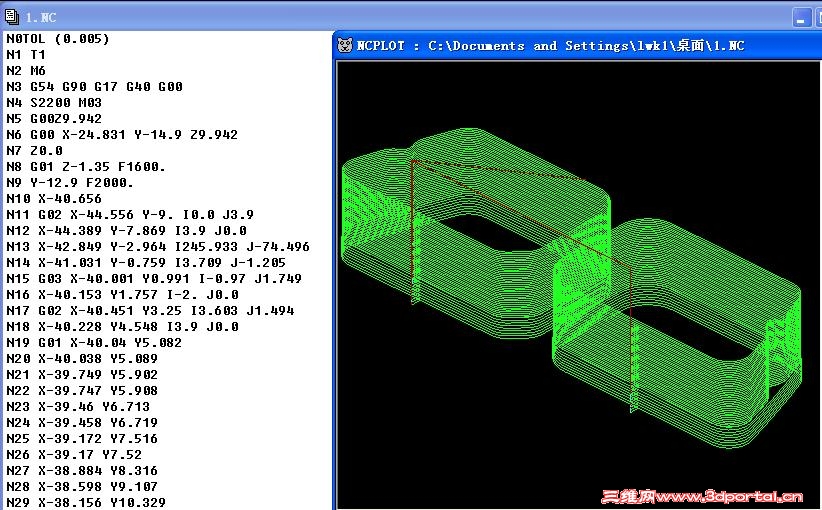Select line N17 G02 X-40.451 Y3.25
This screenshot has width=822, height=510.
(150, 311)
